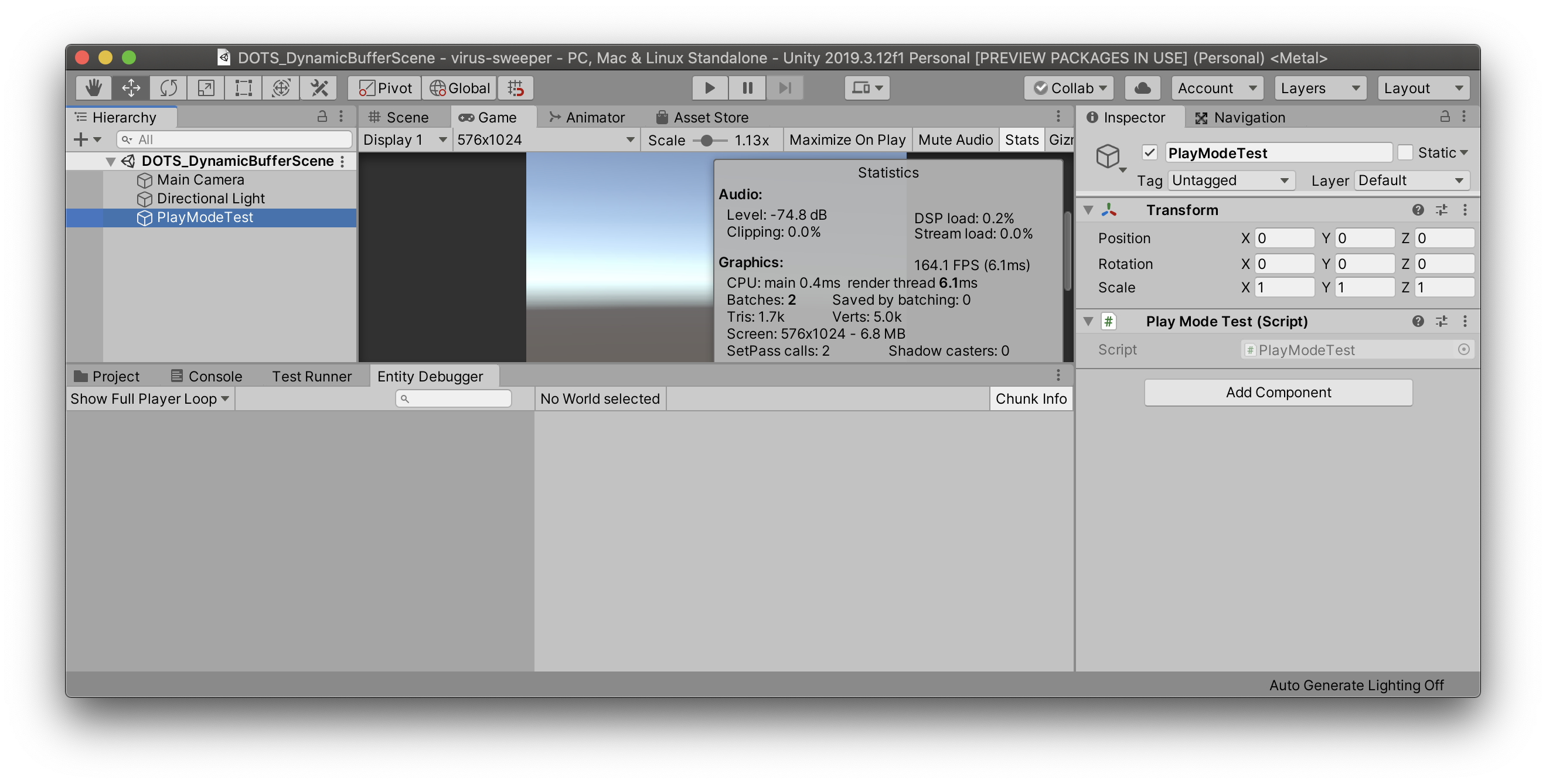Open the Untagged tag dropdown
This screenshot has width=1546, height=784.
point(1231,180)
